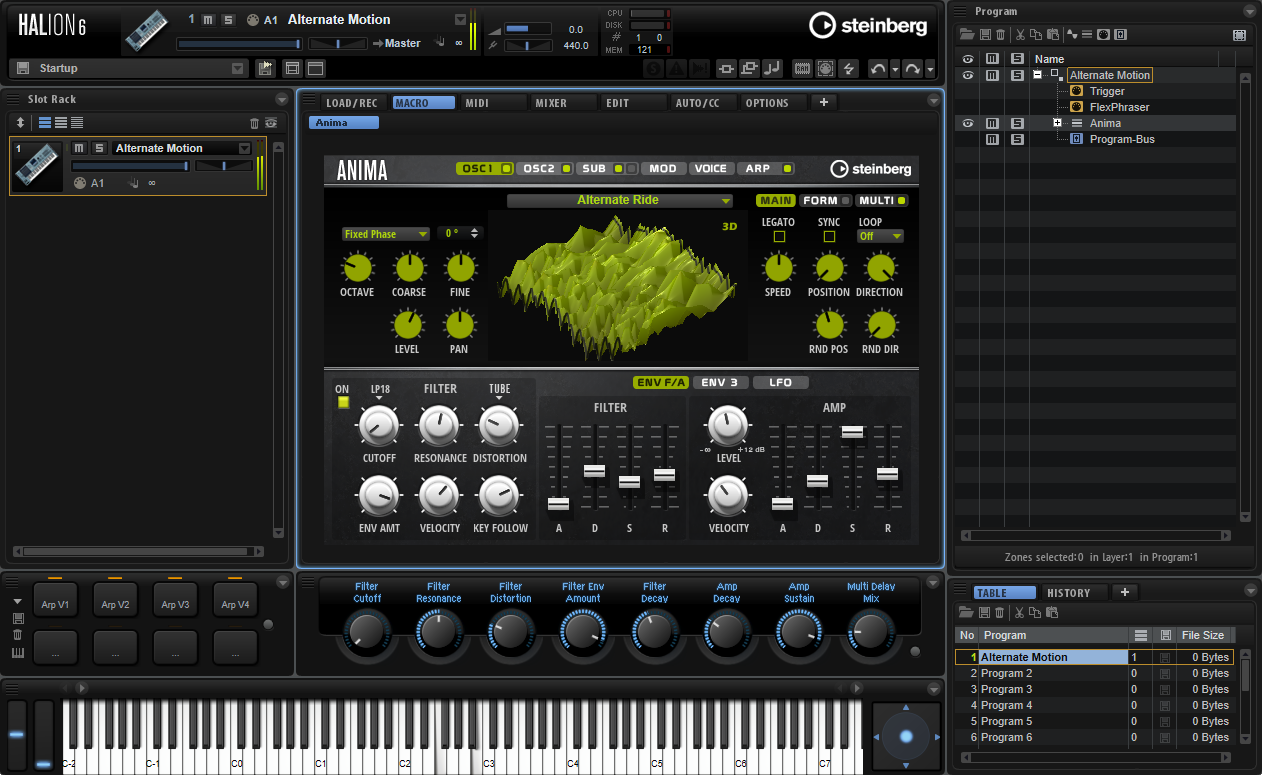Solo the Program-Bus row

1017,139
